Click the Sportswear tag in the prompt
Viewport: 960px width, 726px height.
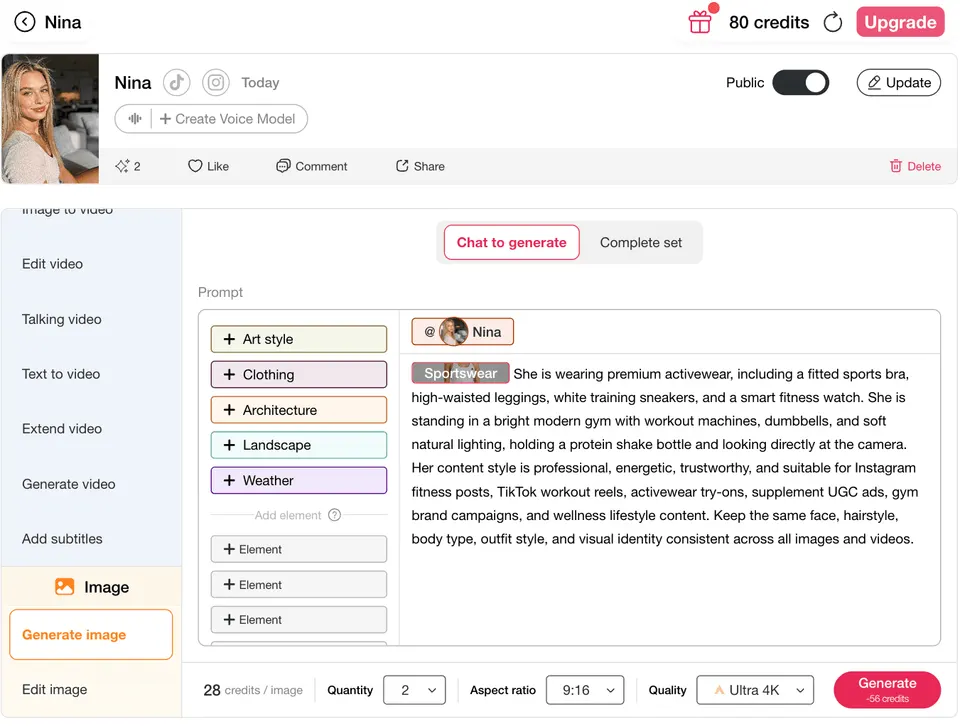(x=460, y=373)
